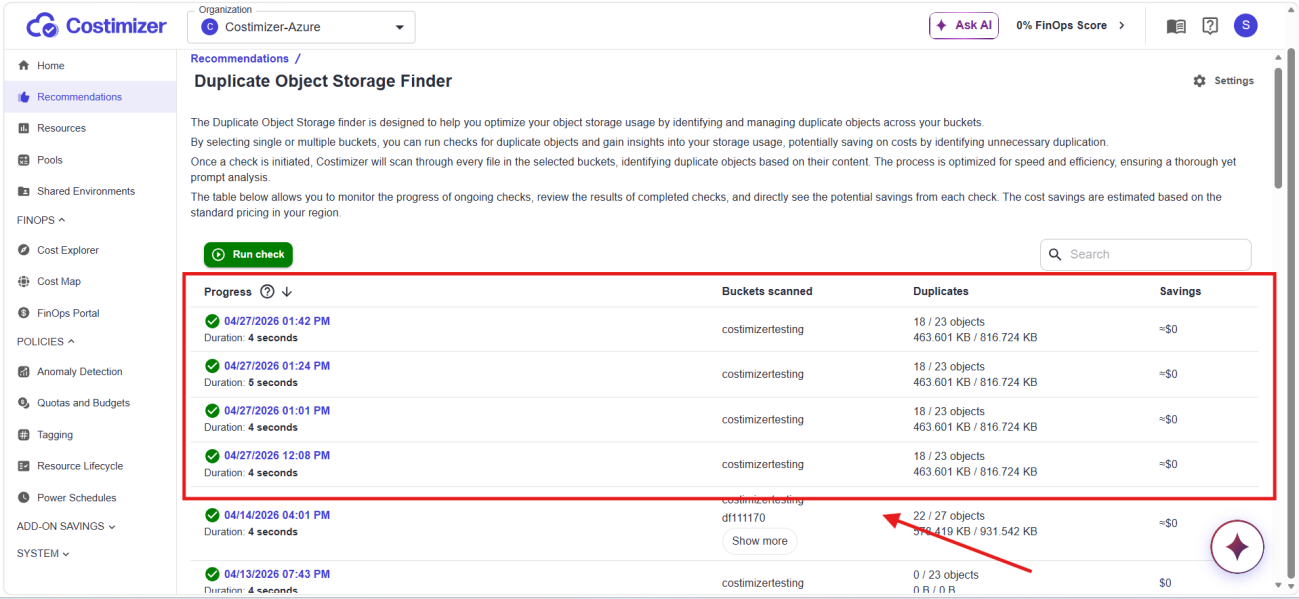Click the FinOps Portal sidebar icon
The image size is (1299, 599).
coord(24,314)
